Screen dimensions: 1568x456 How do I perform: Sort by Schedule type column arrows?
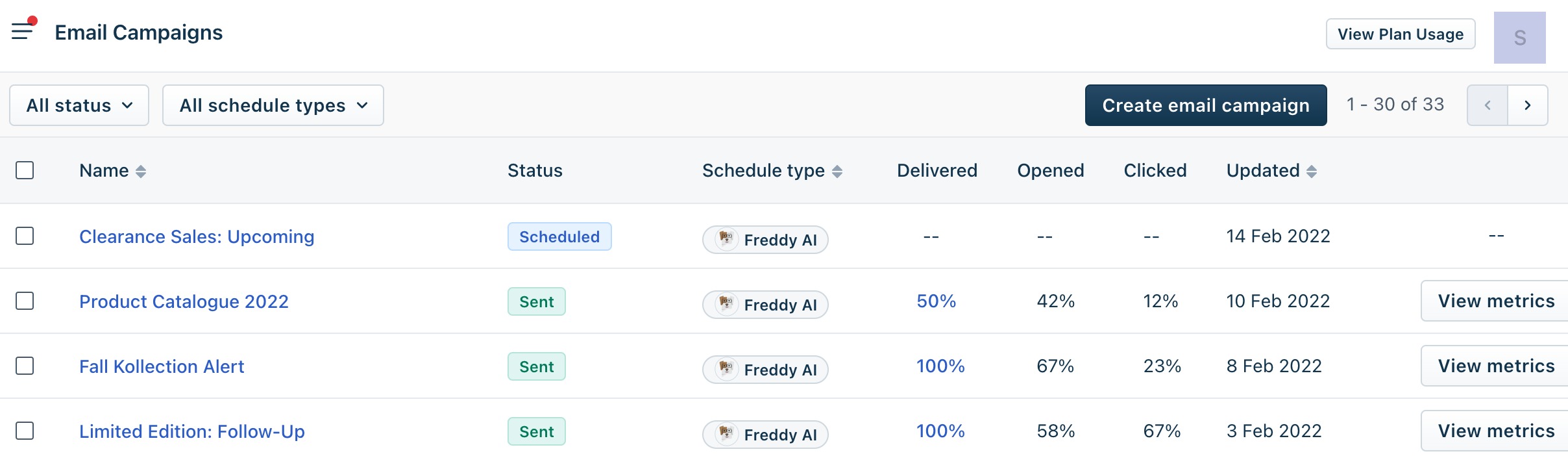point(837,171)
